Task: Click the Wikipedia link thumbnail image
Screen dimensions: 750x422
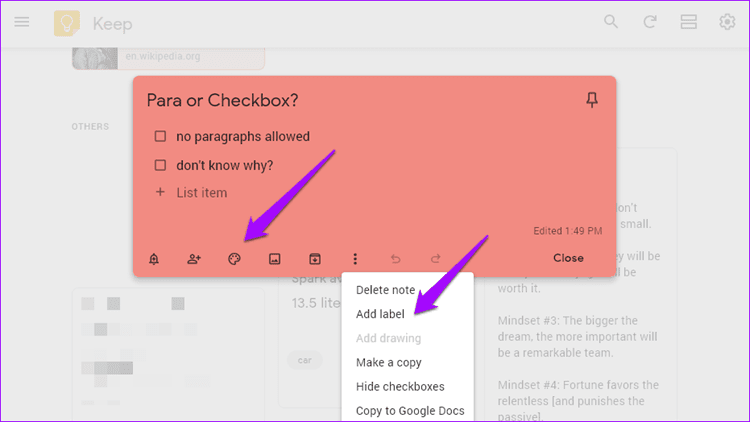Action: 95,58
